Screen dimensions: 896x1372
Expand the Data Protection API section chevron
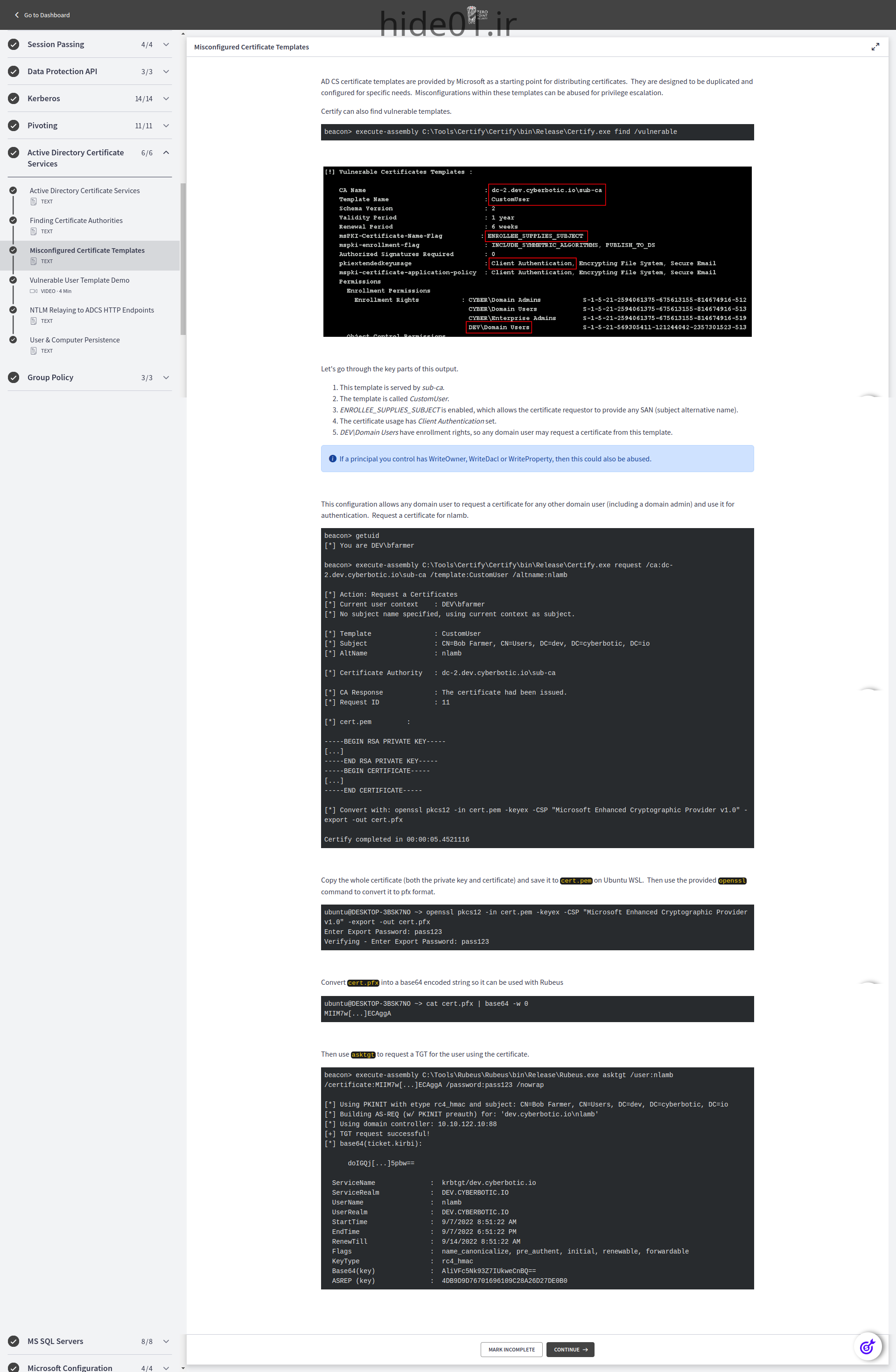(x=166, y=71)
